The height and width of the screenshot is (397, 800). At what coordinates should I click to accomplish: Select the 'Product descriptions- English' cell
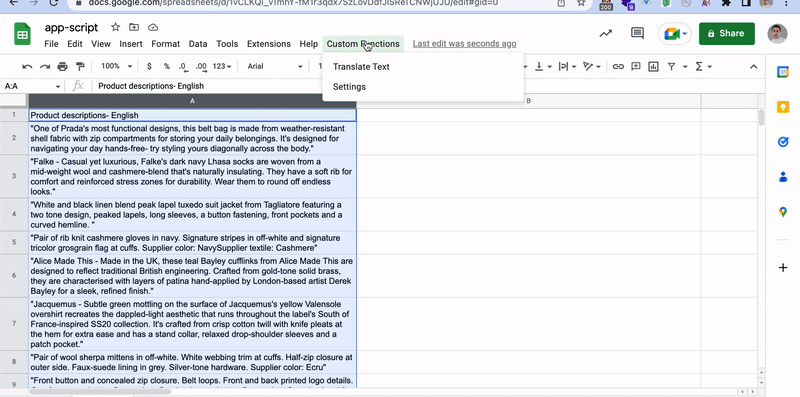192,115
